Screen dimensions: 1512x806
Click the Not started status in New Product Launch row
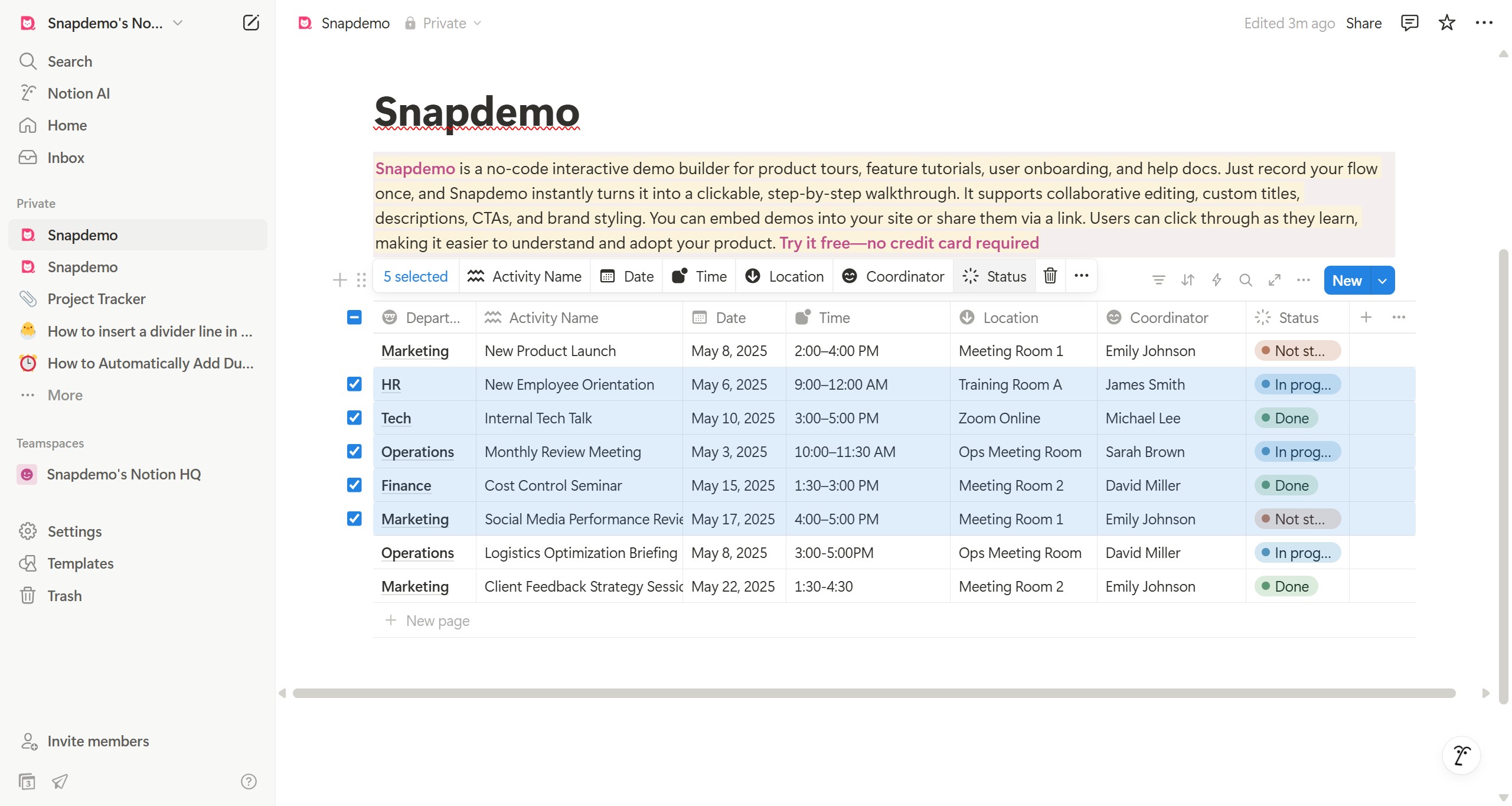[x=1297, y=351]
